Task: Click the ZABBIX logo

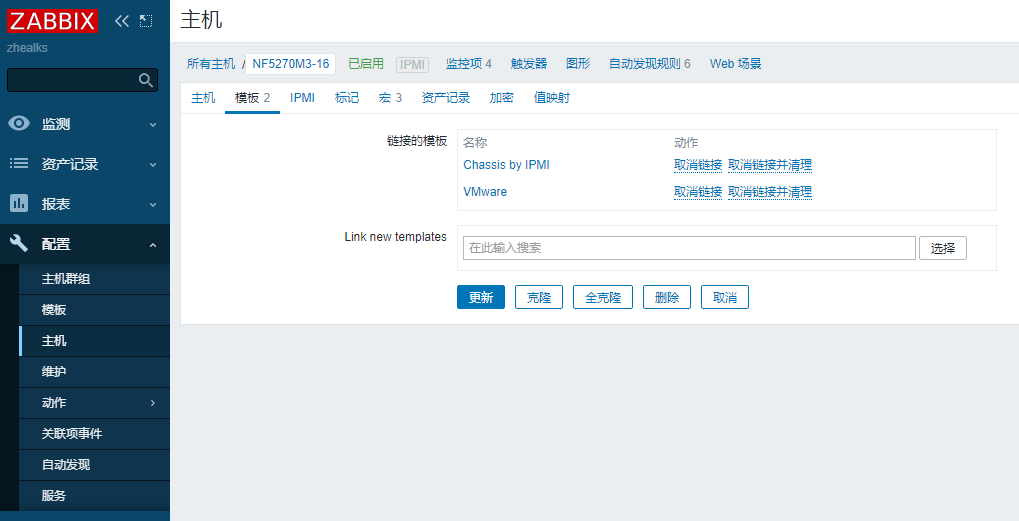Action: [x=53, y=21]
